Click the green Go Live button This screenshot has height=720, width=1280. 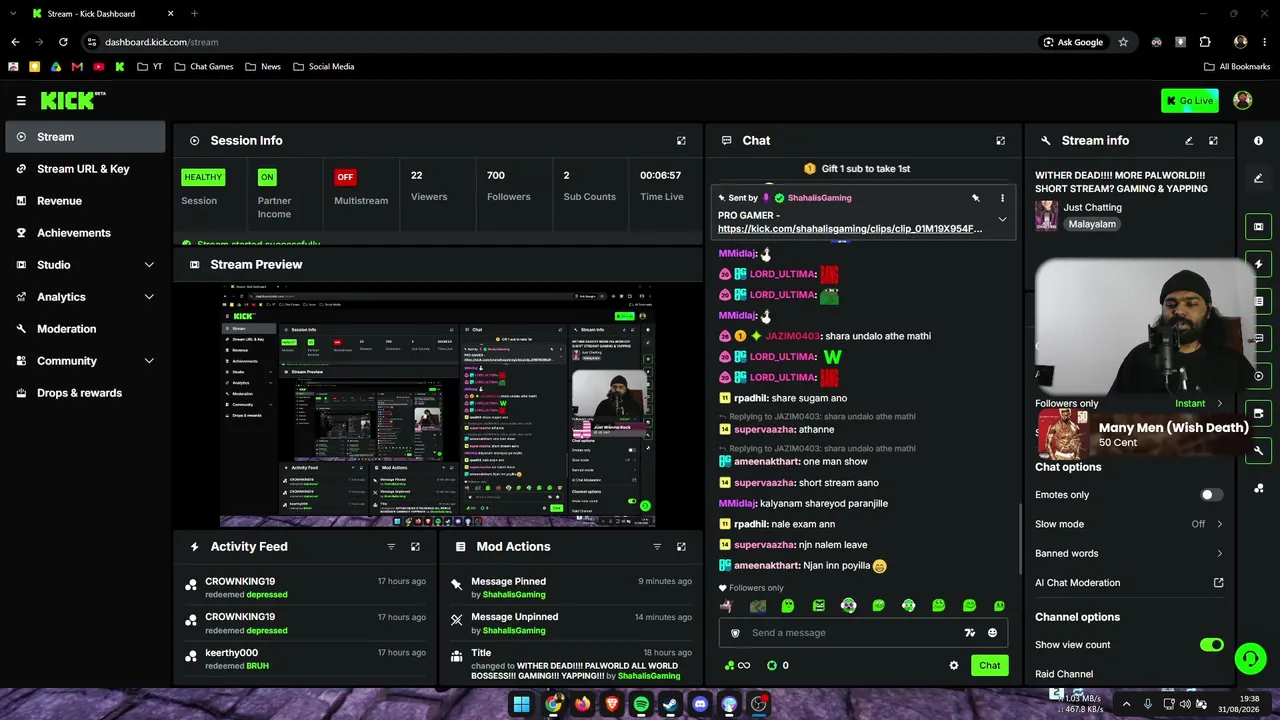(x=1190, y=100)
